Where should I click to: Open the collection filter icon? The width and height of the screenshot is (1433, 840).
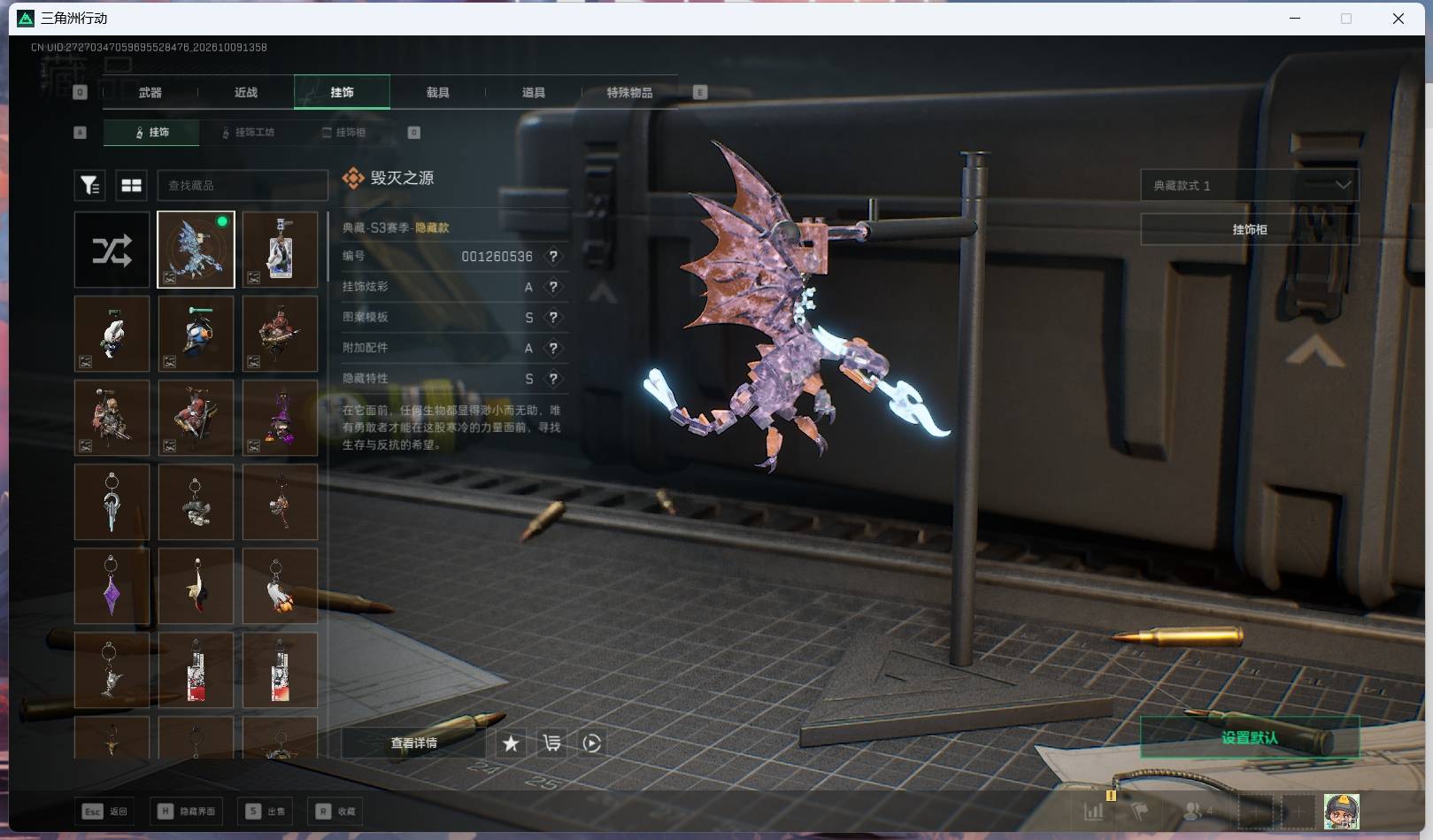(89, 185)
